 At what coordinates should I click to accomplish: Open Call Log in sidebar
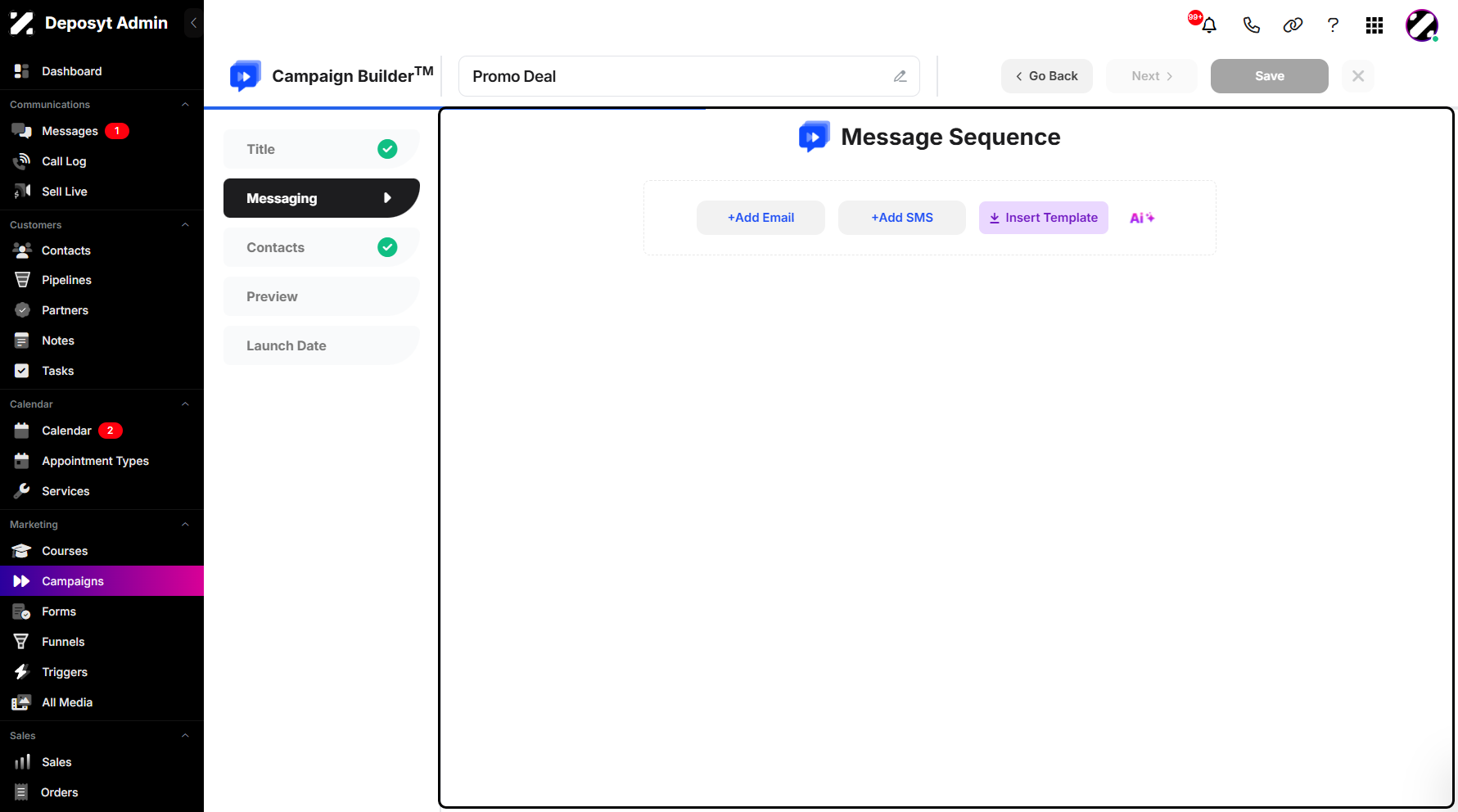102,161
